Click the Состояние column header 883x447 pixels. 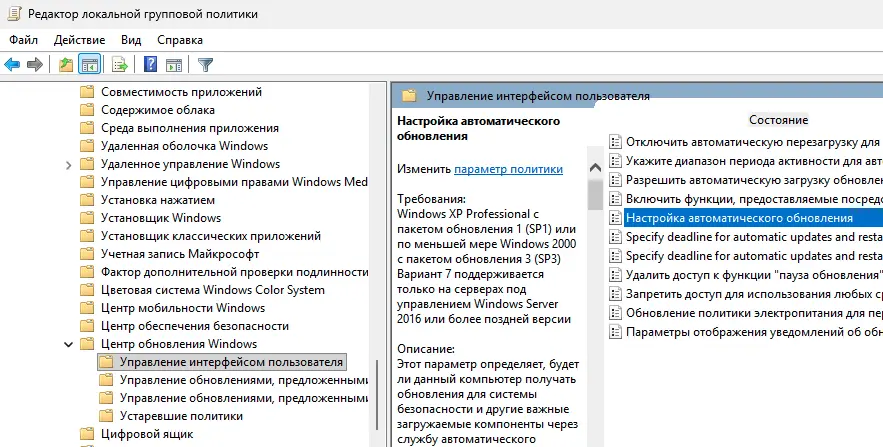(778, 120)
